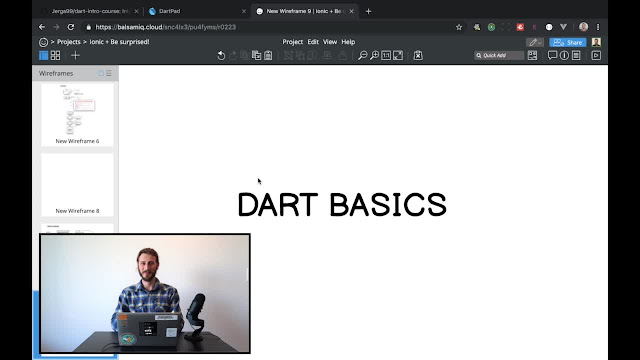Image resolution: width=640 pixels, height=360 pixels.
Task: Open the edit mode pencil dropdown
Action: [535, 42]
